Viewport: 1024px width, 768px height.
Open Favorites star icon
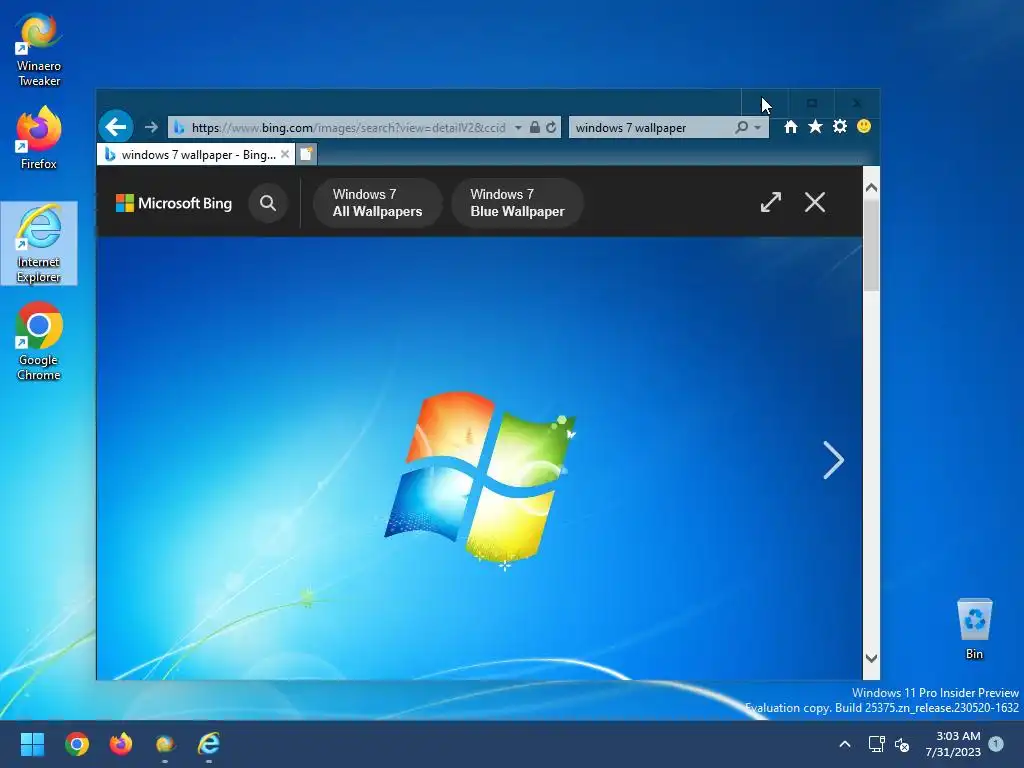tap(815, 127)
